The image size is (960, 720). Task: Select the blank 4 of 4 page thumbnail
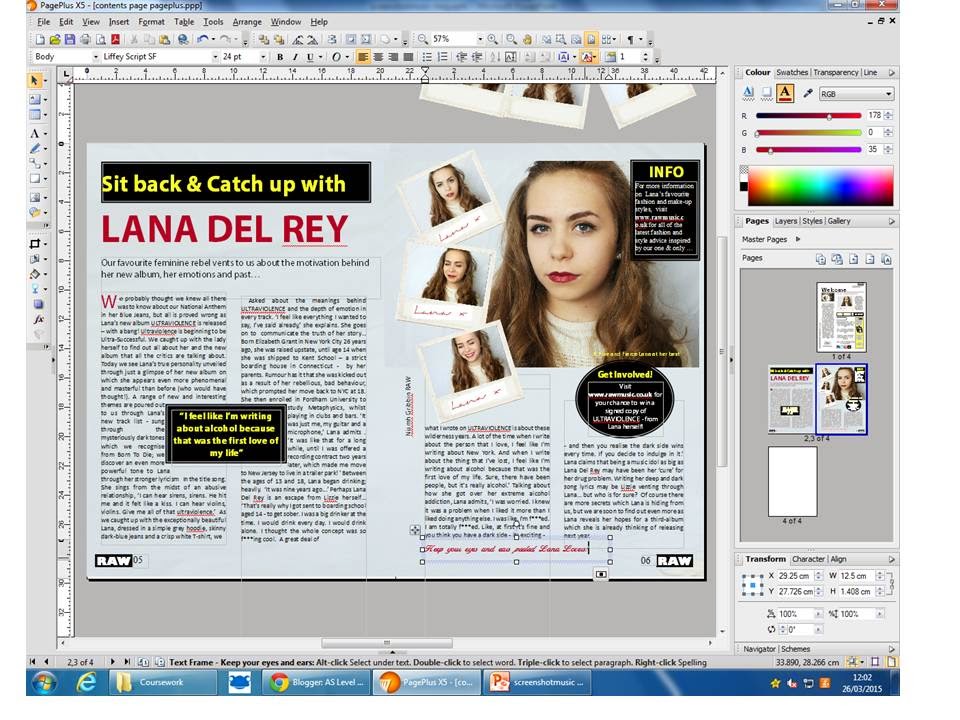(792, 482)
